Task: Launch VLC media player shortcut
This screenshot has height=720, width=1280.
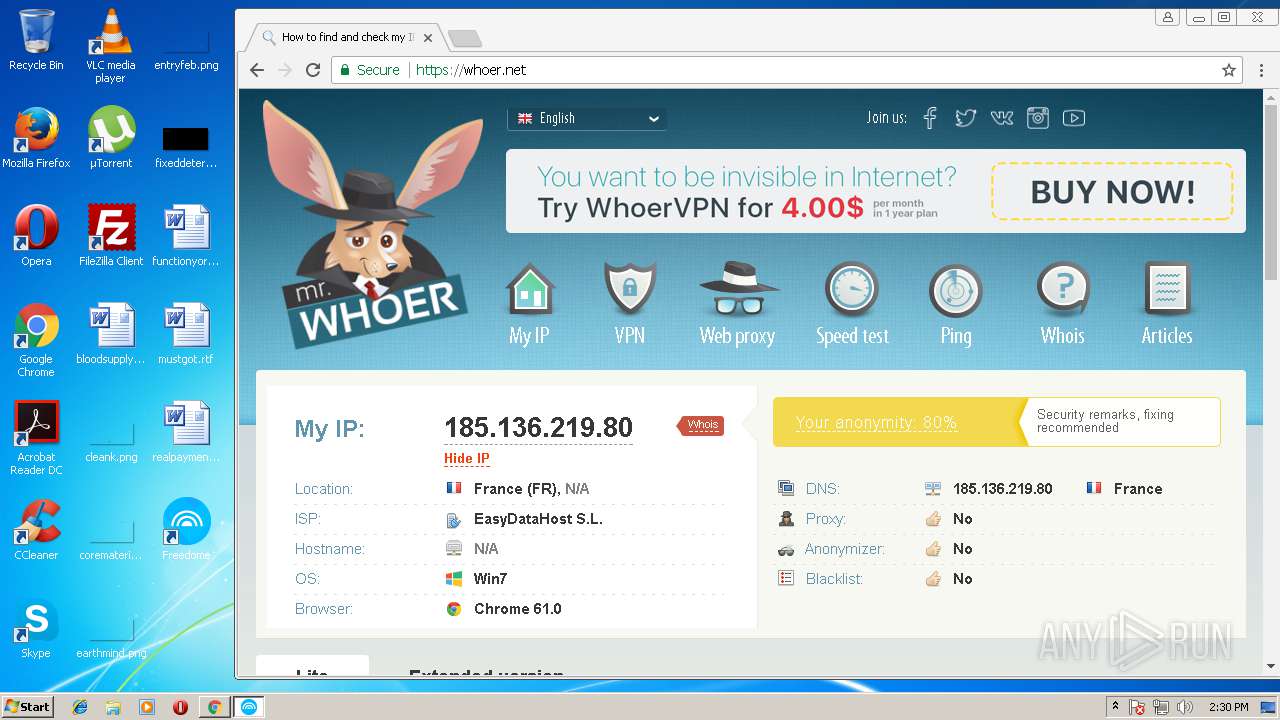Action: [x=110, y=46]
